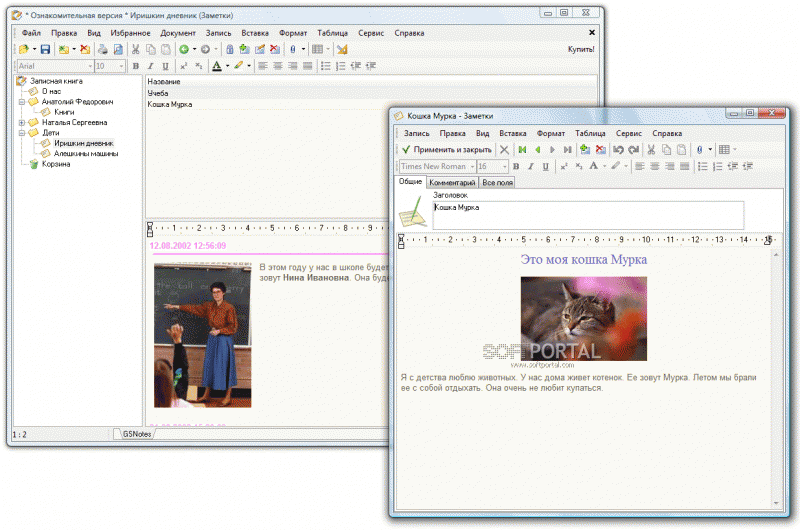Click Применить и закрыть button
Viewport: 800px width, 530px height.
446,149
